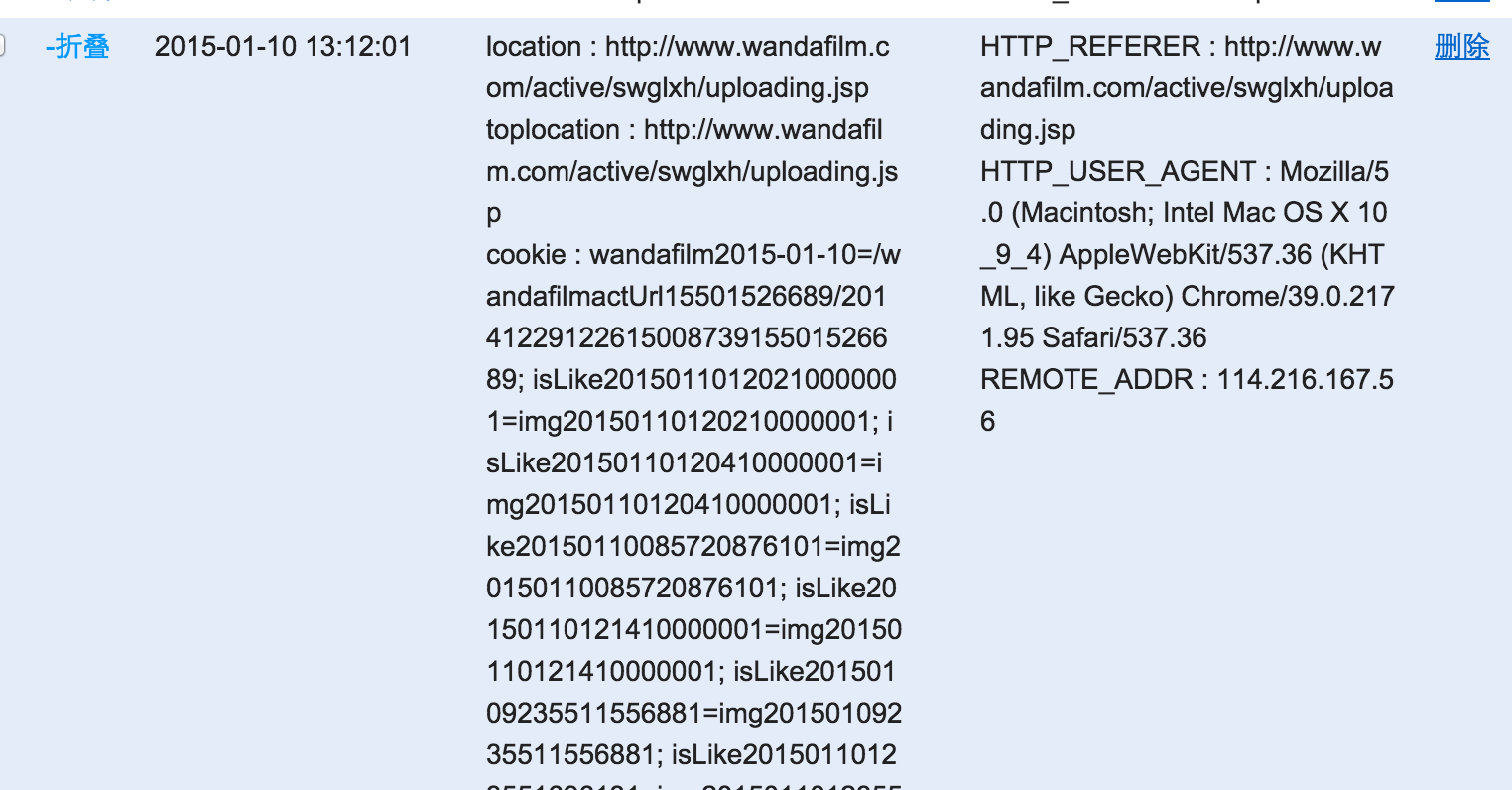Image resolution: width=1512 pixels, height=790 pixels.
Task: Collapse the record with the -折叠 link
Action: tap(77, 46)
